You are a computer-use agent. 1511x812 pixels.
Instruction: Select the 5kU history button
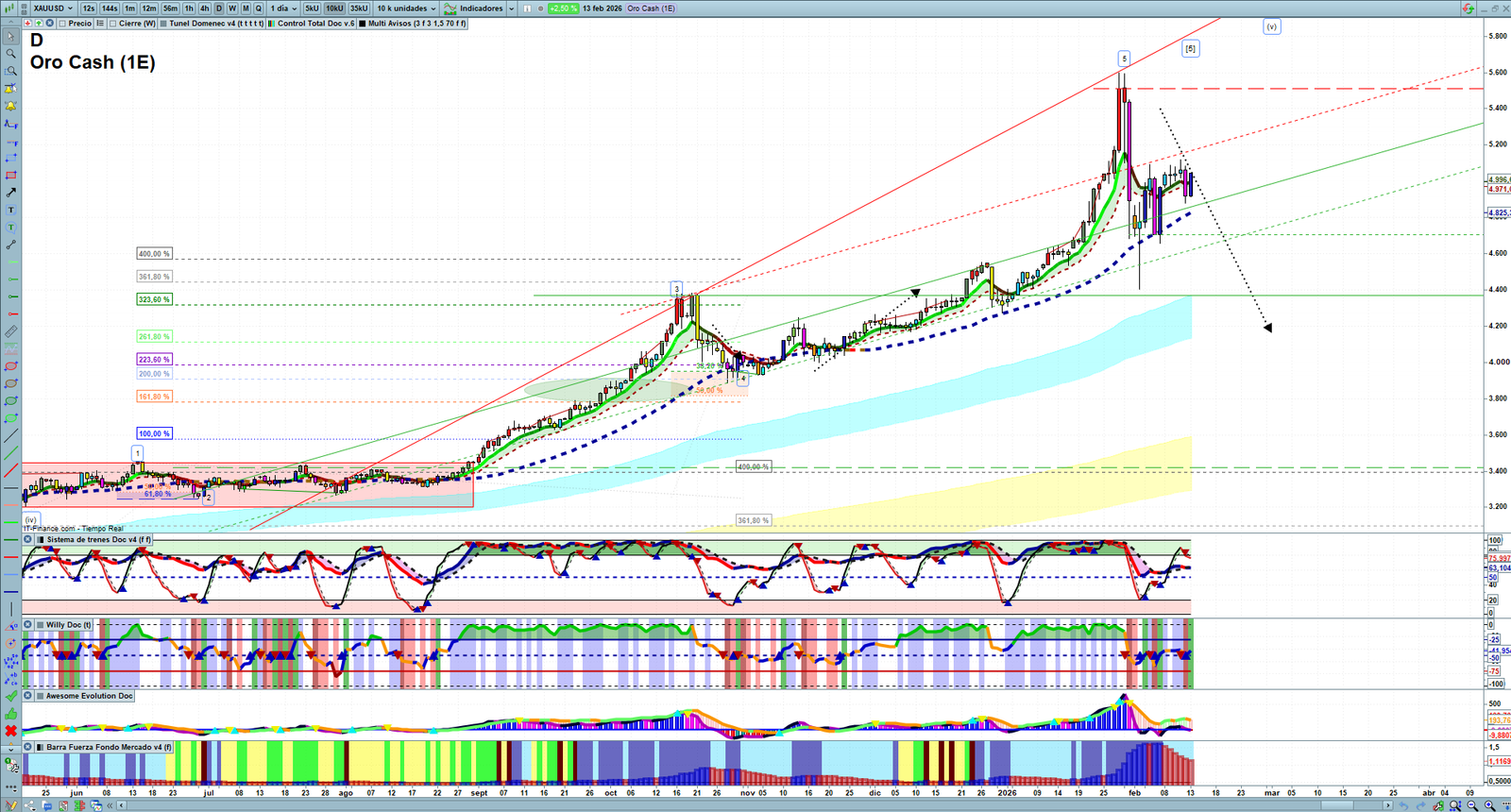(x=312, y=8)
